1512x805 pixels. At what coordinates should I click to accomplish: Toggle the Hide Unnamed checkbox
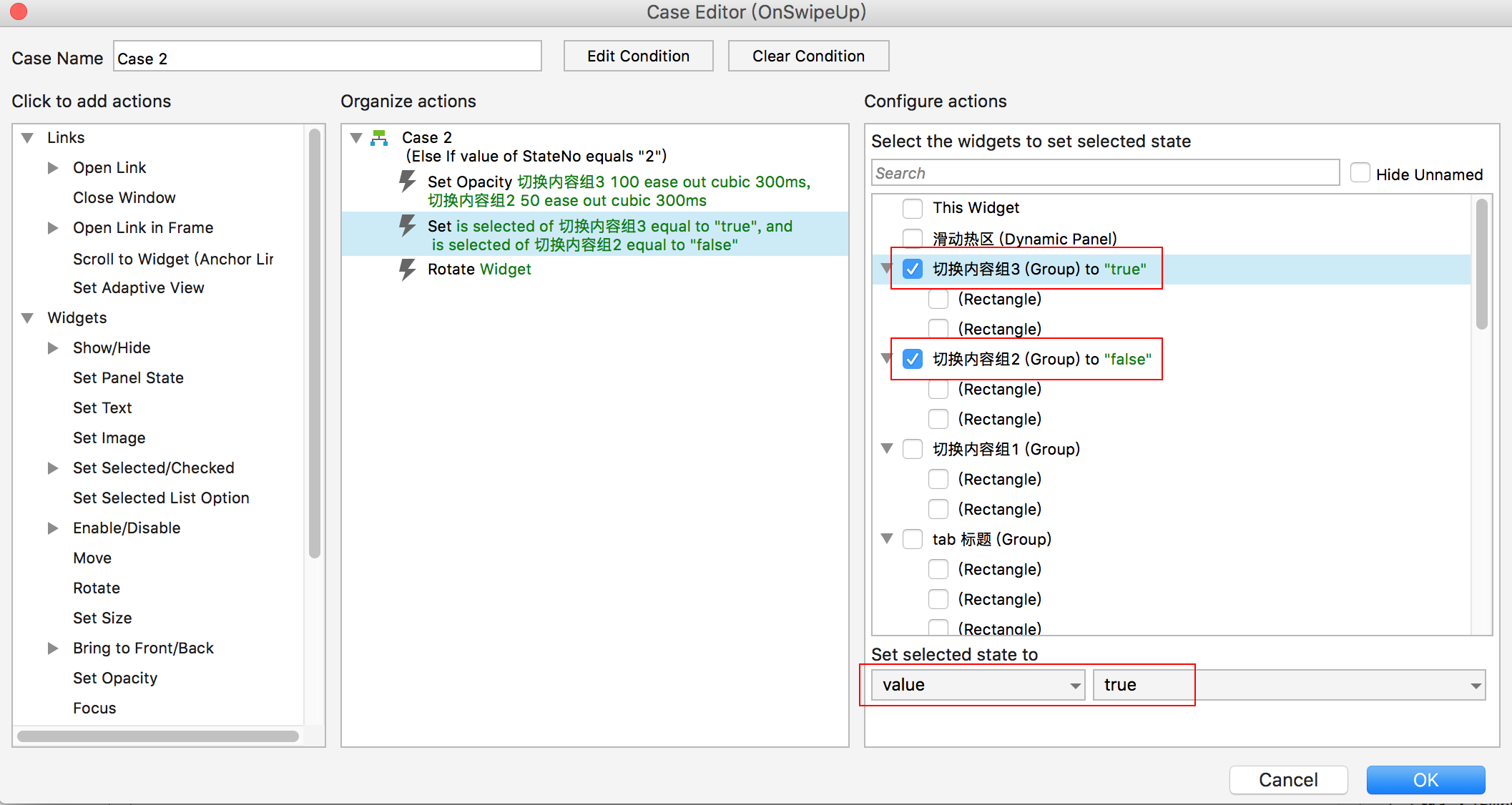click(1360, 174)
